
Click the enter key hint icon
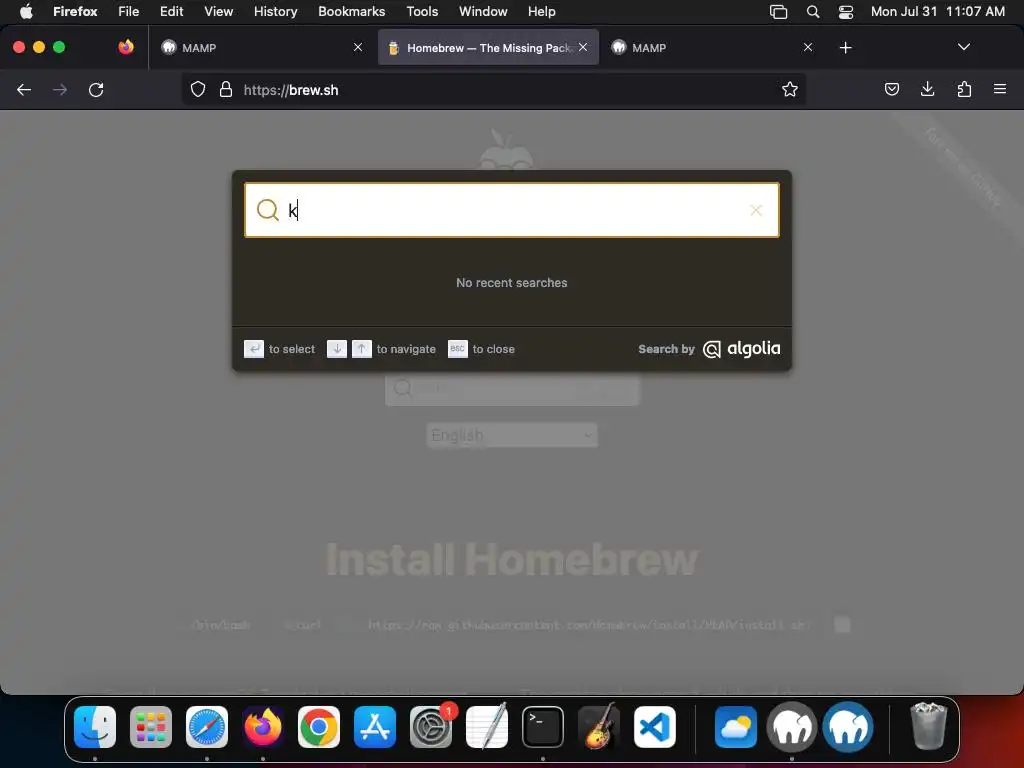pos(254,349)
